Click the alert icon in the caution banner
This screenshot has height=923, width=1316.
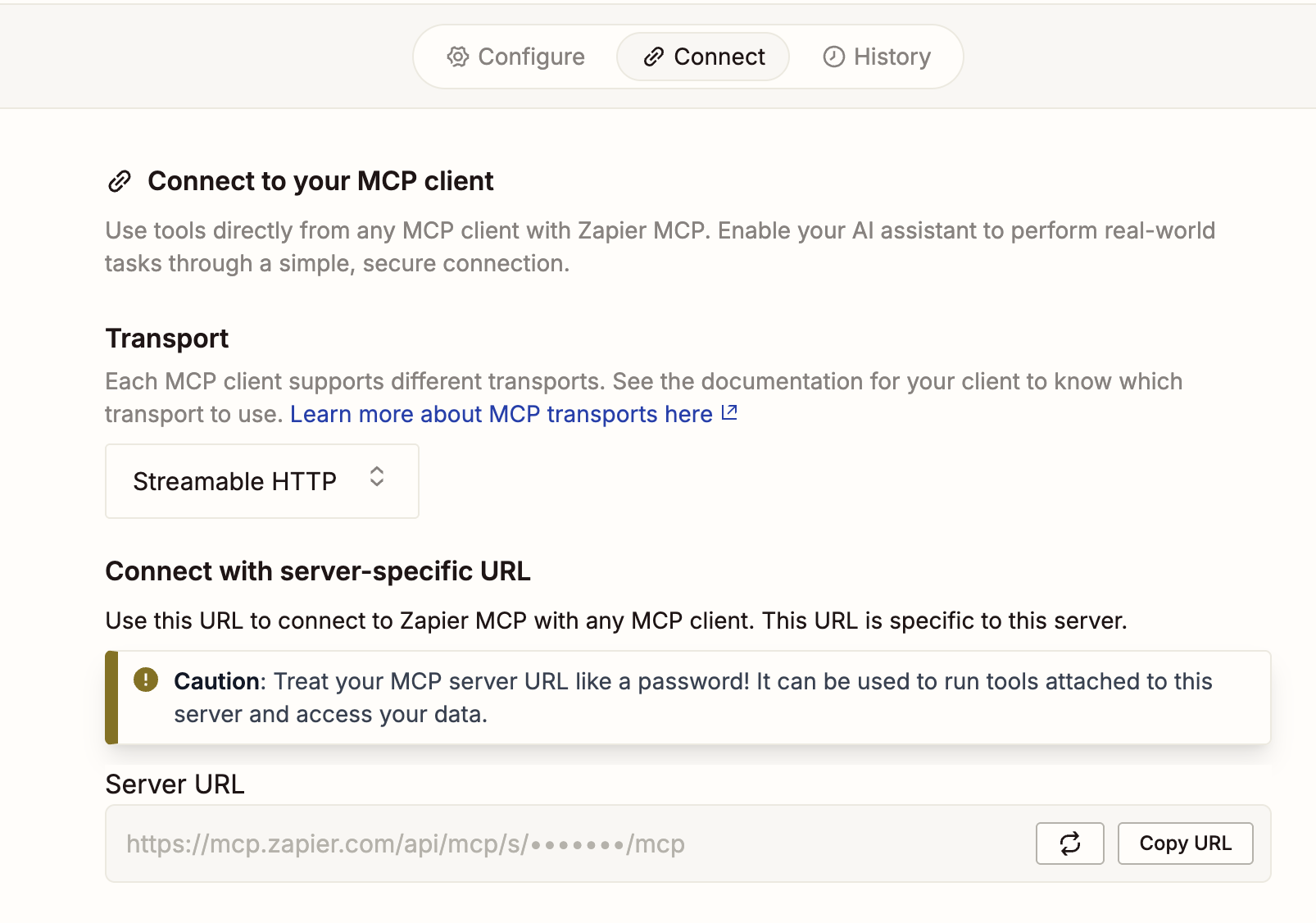tap(145, 680)
